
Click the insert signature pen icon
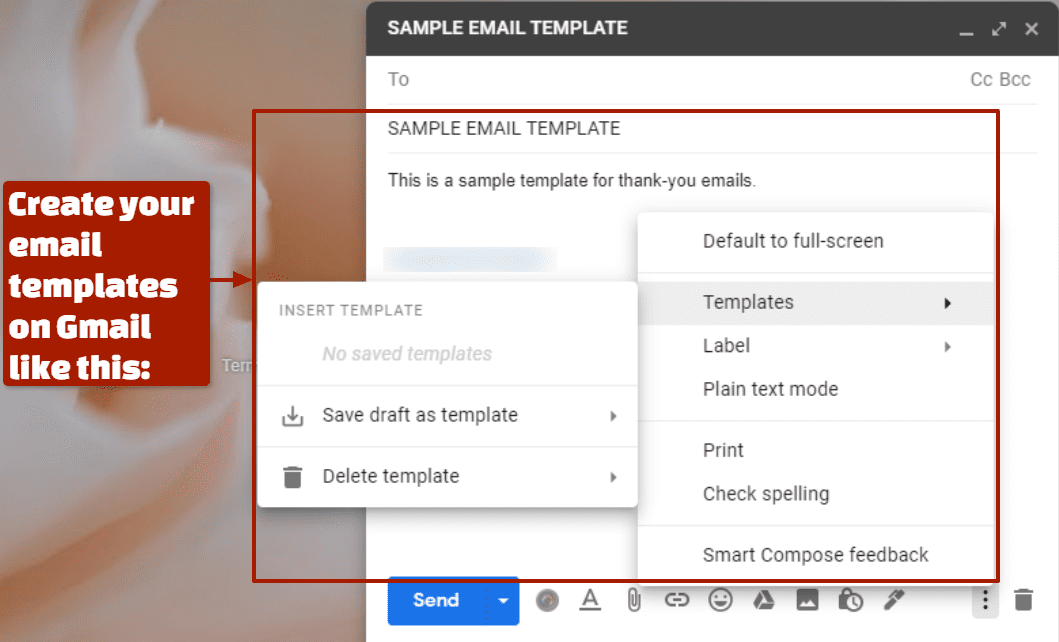click(x=893, y=600)
